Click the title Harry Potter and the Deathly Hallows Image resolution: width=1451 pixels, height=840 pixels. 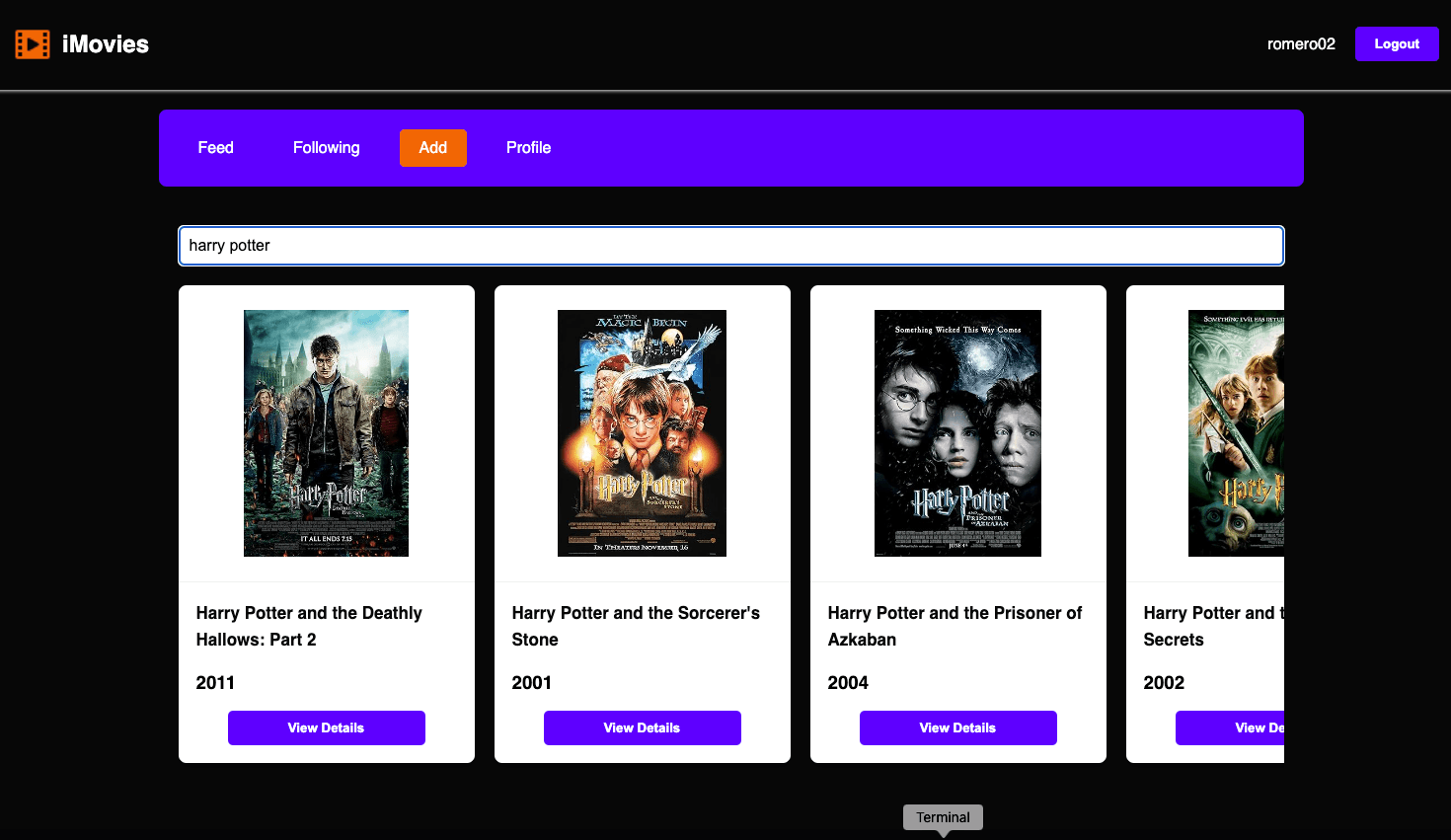click(x=309, y=626)
